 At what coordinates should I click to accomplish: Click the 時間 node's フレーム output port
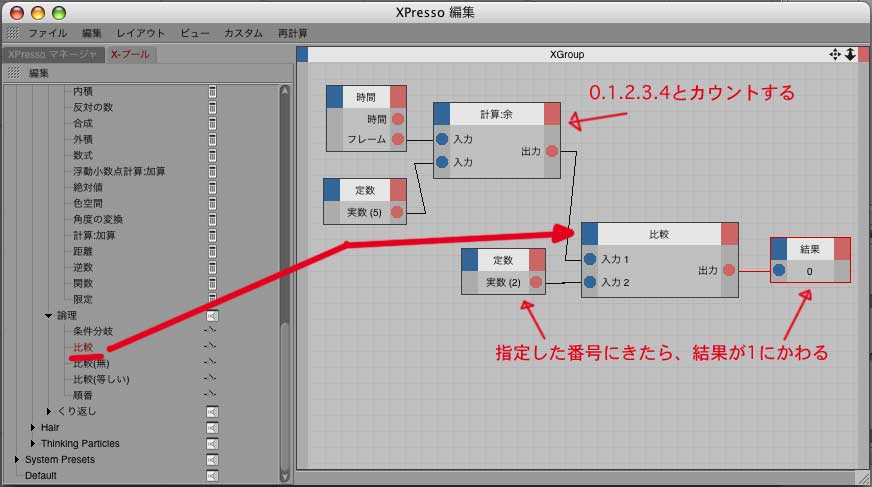398,139
